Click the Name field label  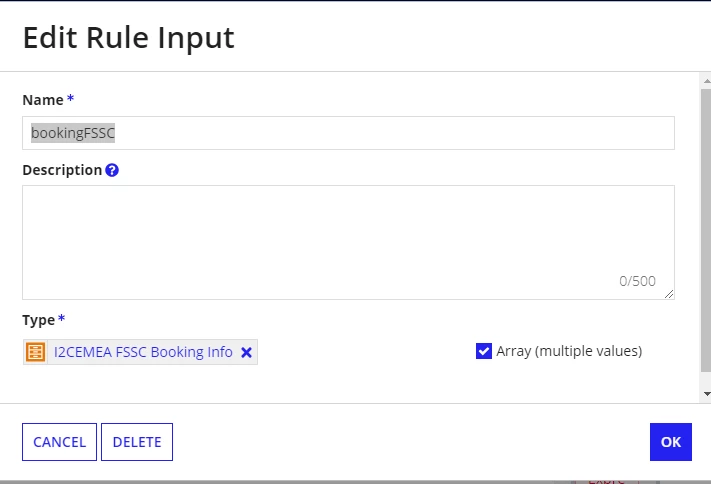pos(43,100)
